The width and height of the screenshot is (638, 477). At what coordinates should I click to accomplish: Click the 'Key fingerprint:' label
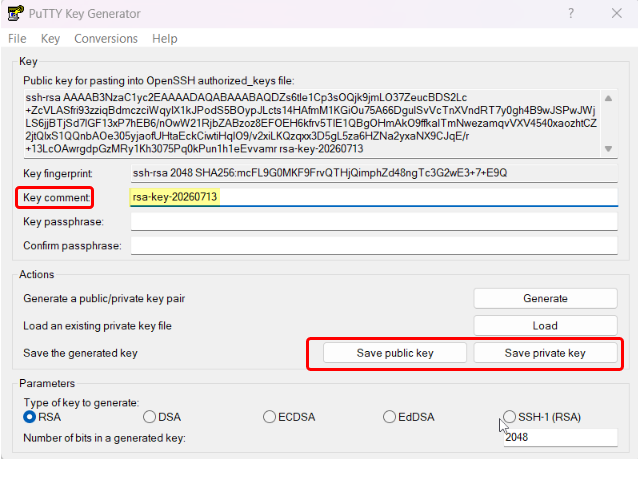58,173
